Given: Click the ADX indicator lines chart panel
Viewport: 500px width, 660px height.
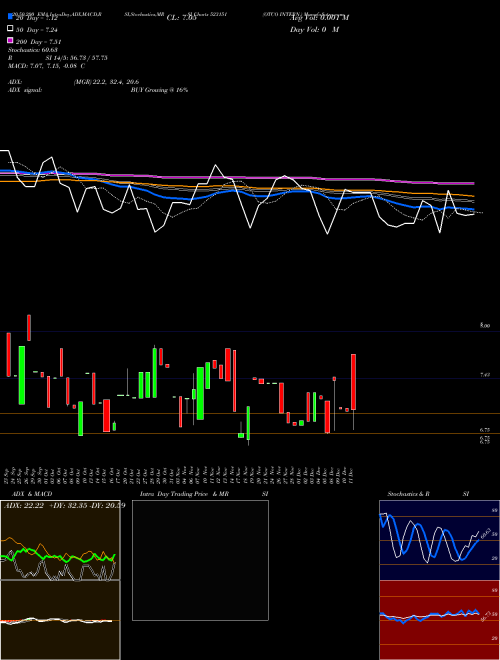Looking at the screenshot, I should [x=60, y=540].
